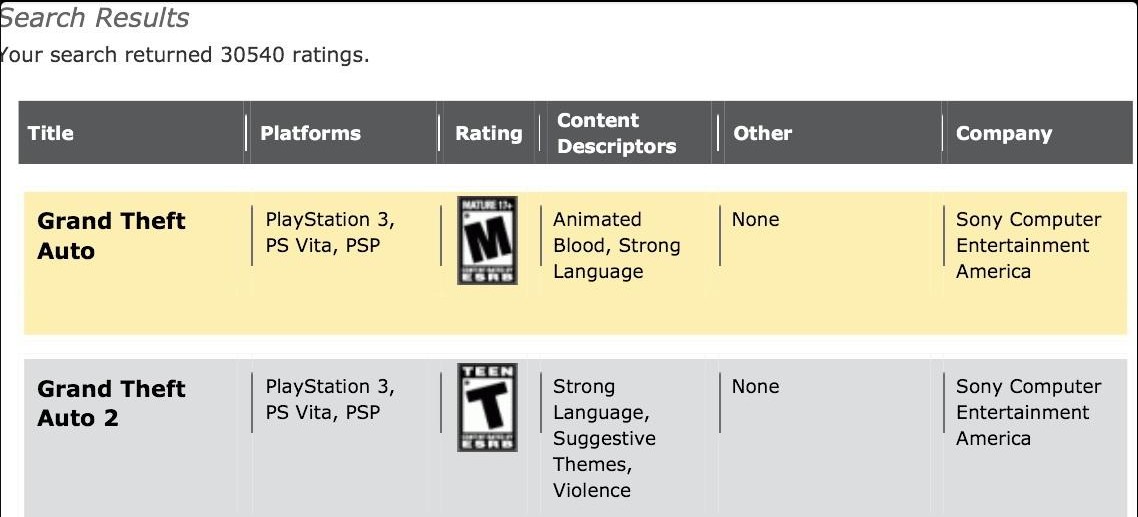Click the Content Descriptors column header
Image resolution: width=1138 pixels, height=517 pixels.
[x=616, y=133]
